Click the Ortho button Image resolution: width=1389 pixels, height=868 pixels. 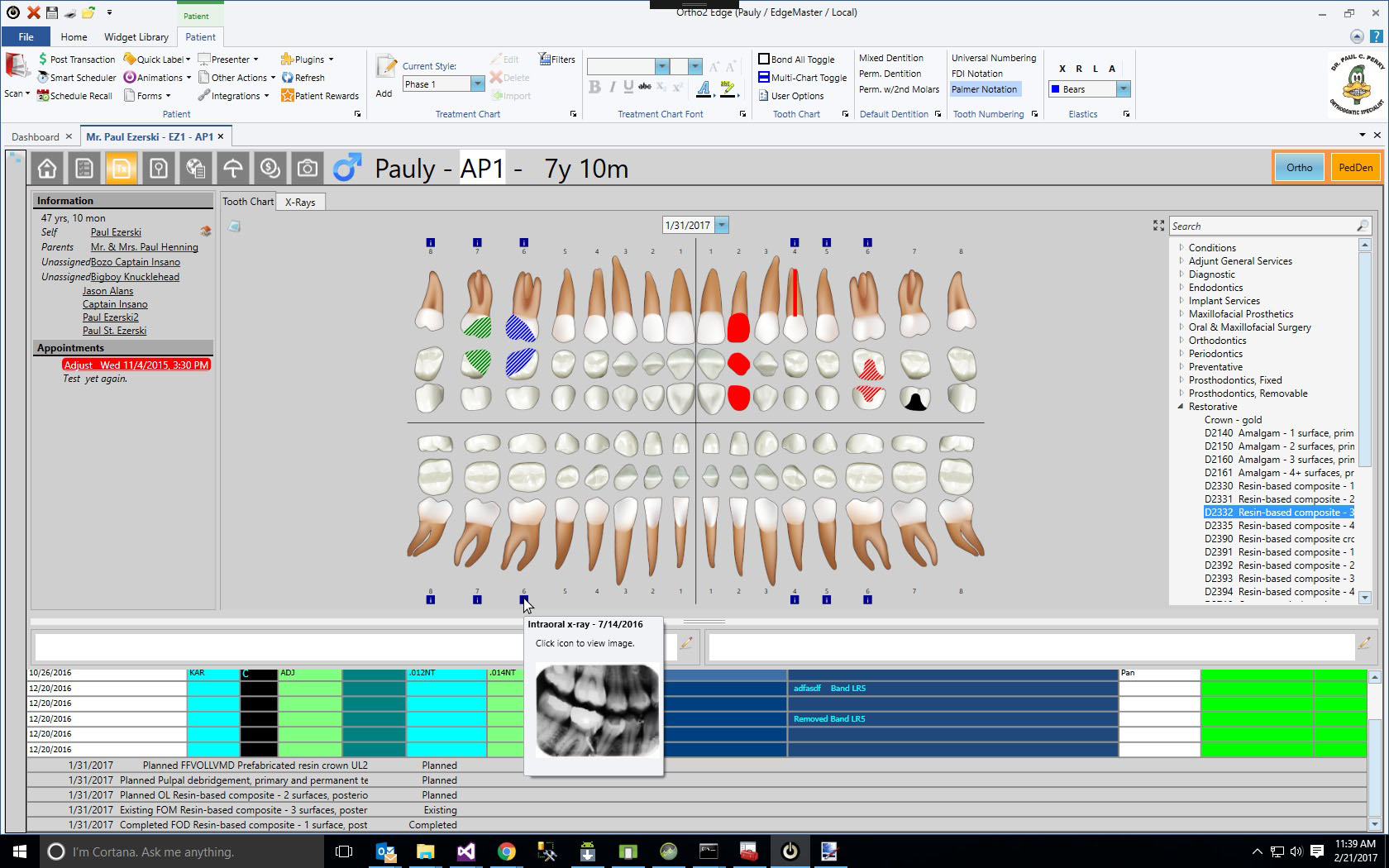click(x=1299, y=167)
